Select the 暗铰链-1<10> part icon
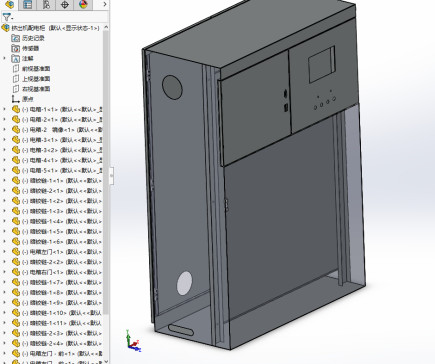 click(x=16, y=313)
